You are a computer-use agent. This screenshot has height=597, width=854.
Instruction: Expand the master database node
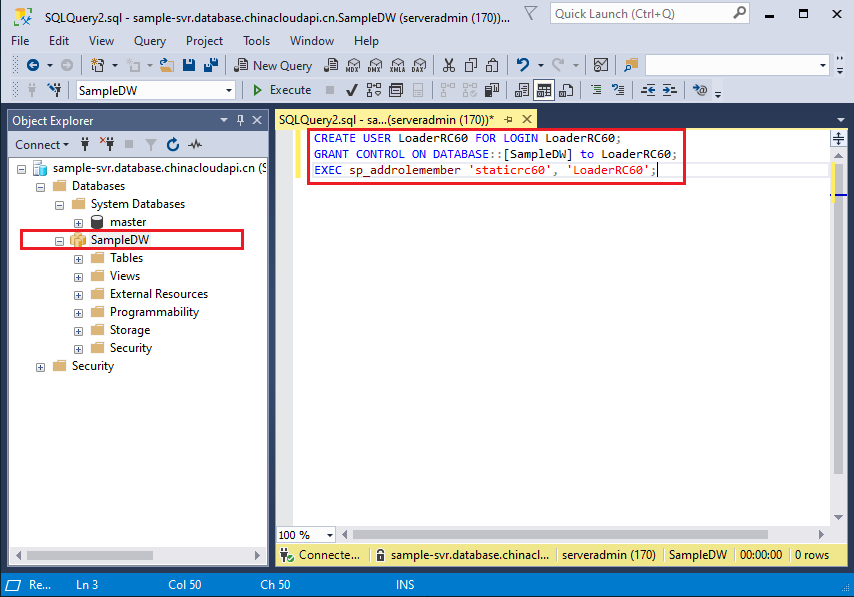(x=78, y=223)
